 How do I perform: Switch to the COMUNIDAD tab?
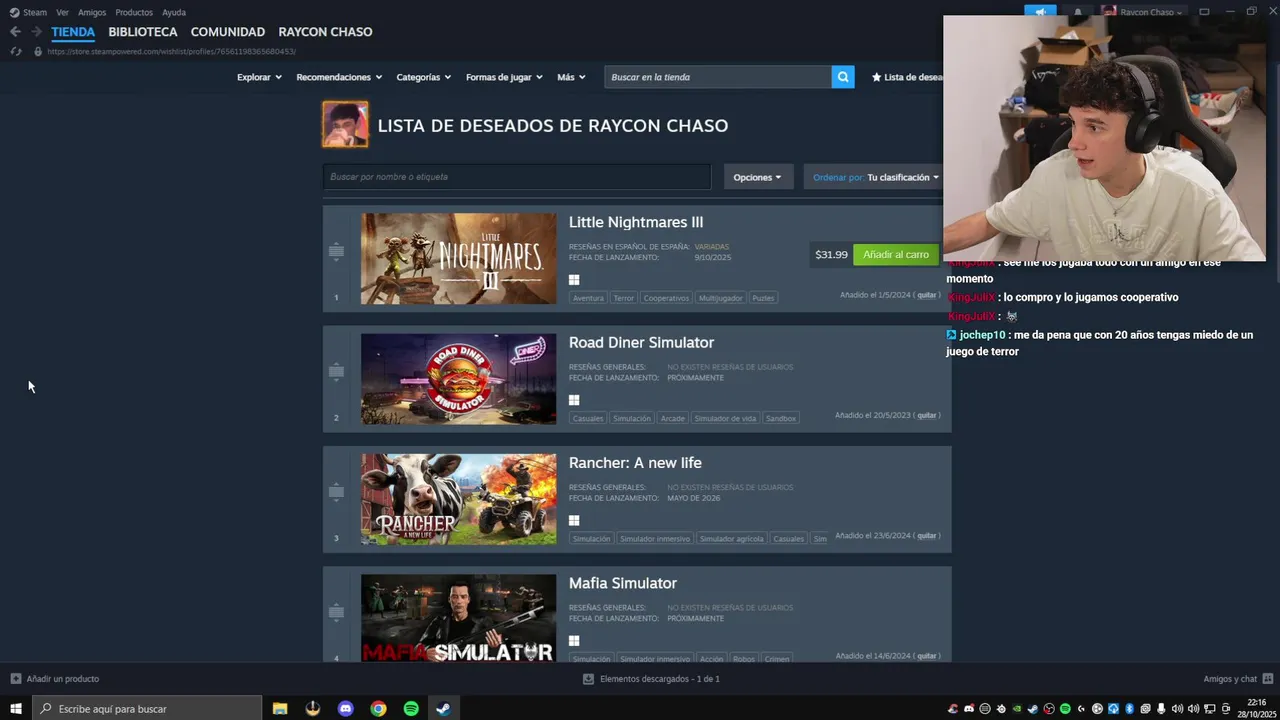tap(228, 32)
